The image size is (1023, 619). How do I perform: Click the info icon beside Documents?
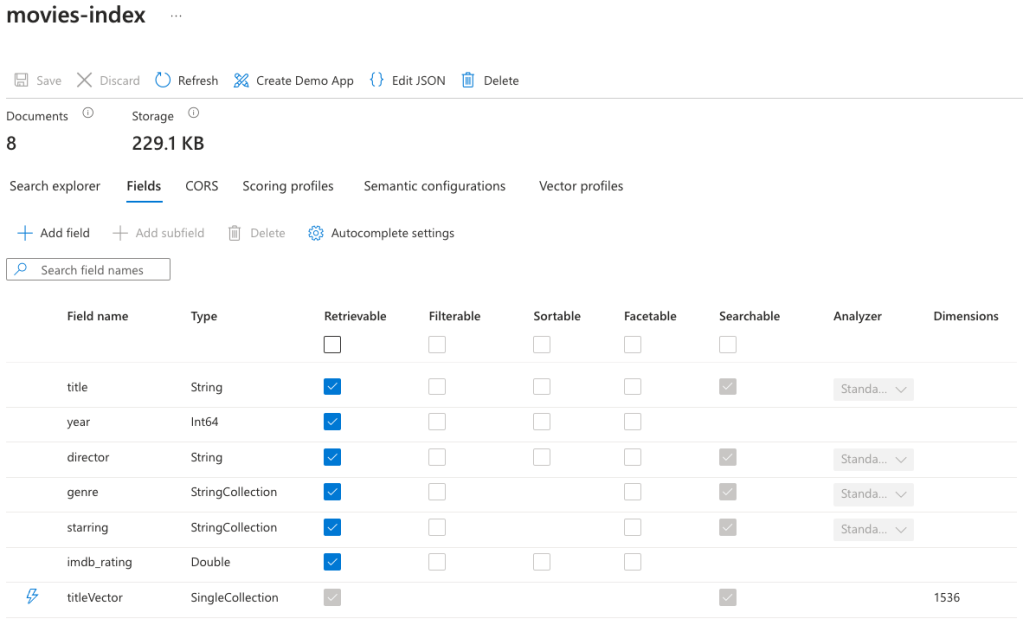pyautogui.click(x=88, y=114)
